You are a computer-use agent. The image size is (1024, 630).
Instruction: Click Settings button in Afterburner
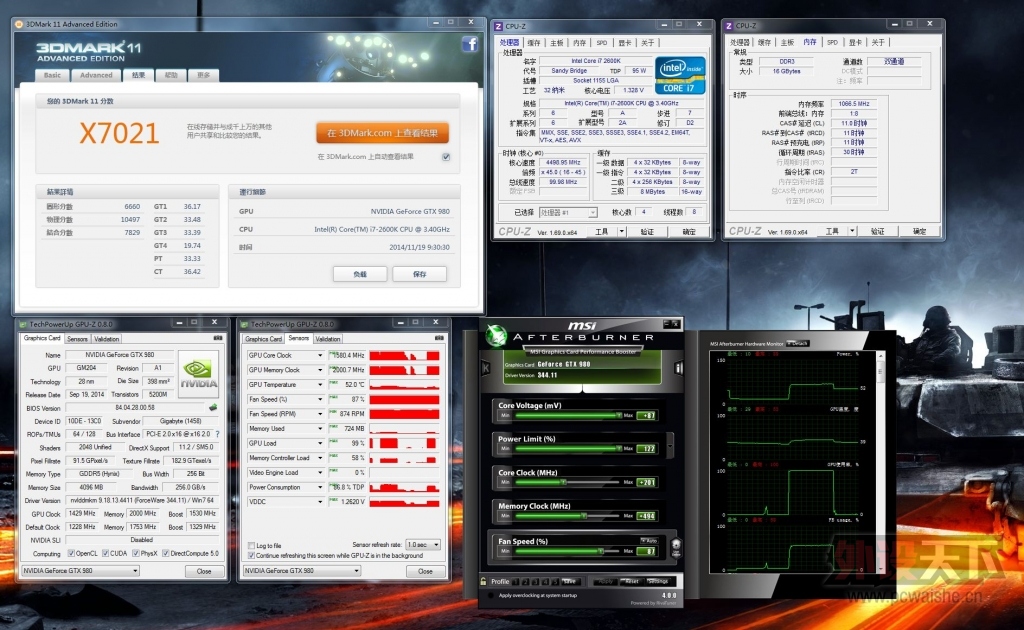coord(658,581)
